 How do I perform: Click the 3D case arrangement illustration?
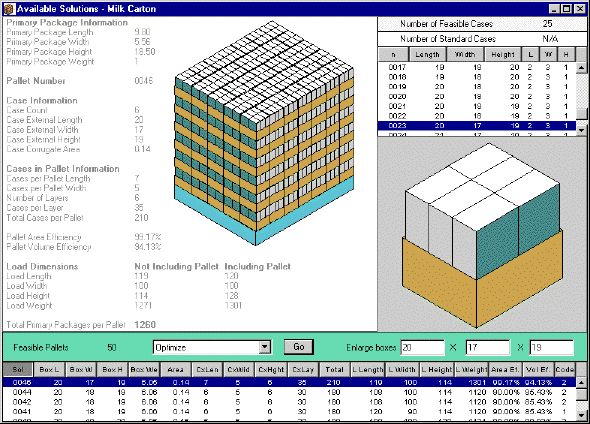[x=482, y=236]
